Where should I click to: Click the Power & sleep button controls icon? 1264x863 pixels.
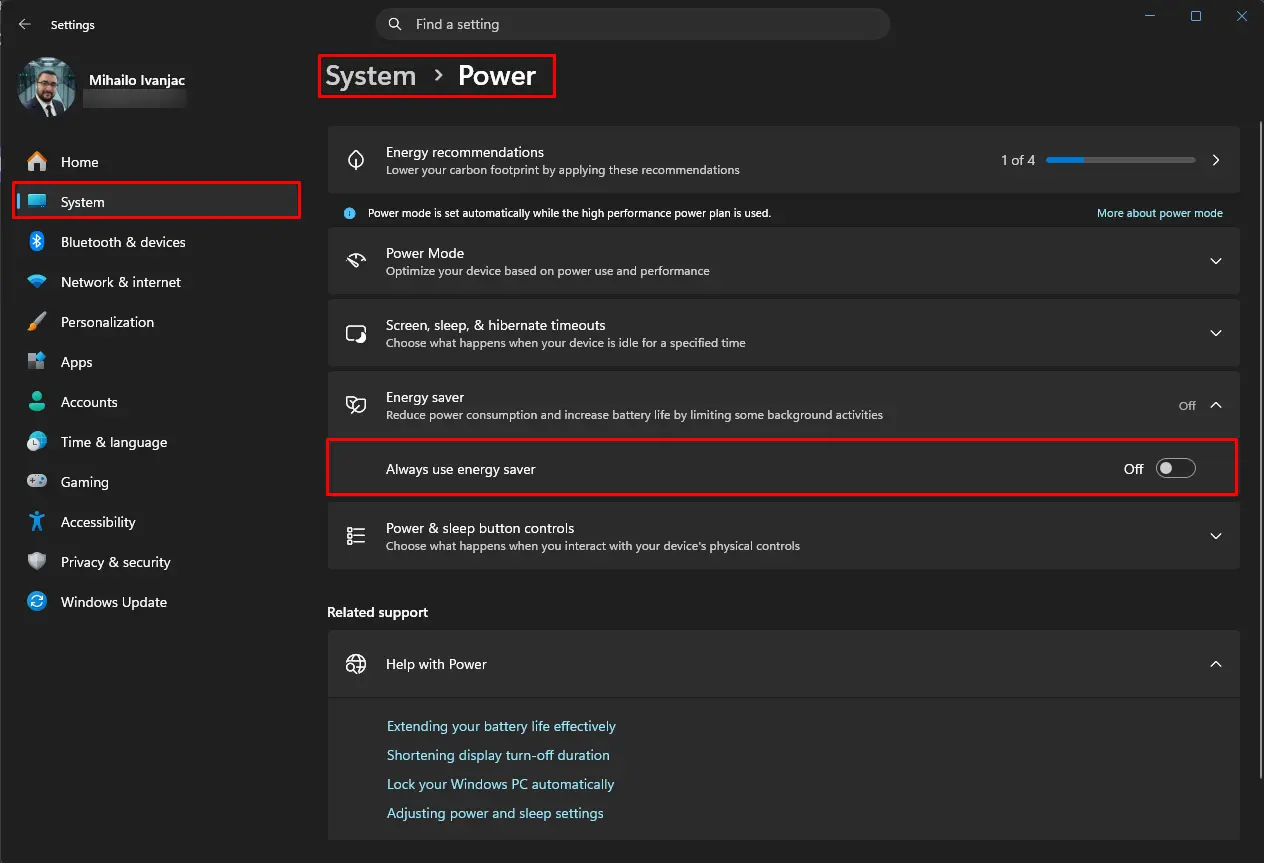pyautogui.click(x=356, y=536)
